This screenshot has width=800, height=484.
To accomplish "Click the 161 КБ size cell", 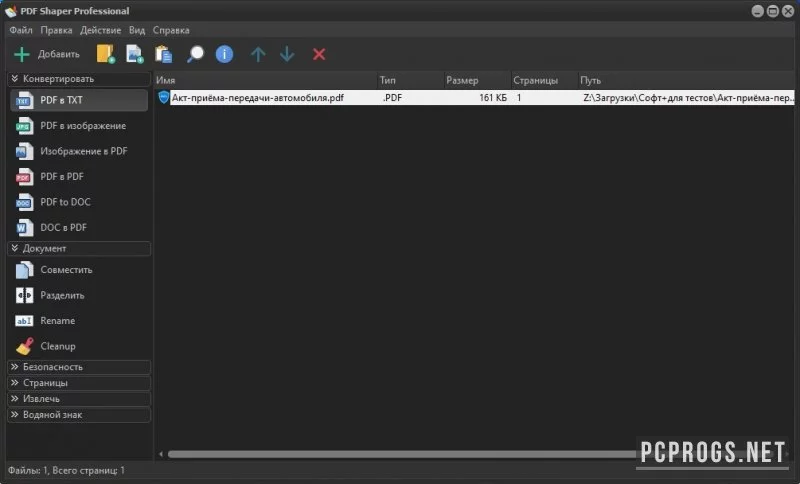I will tap(493, 97).
